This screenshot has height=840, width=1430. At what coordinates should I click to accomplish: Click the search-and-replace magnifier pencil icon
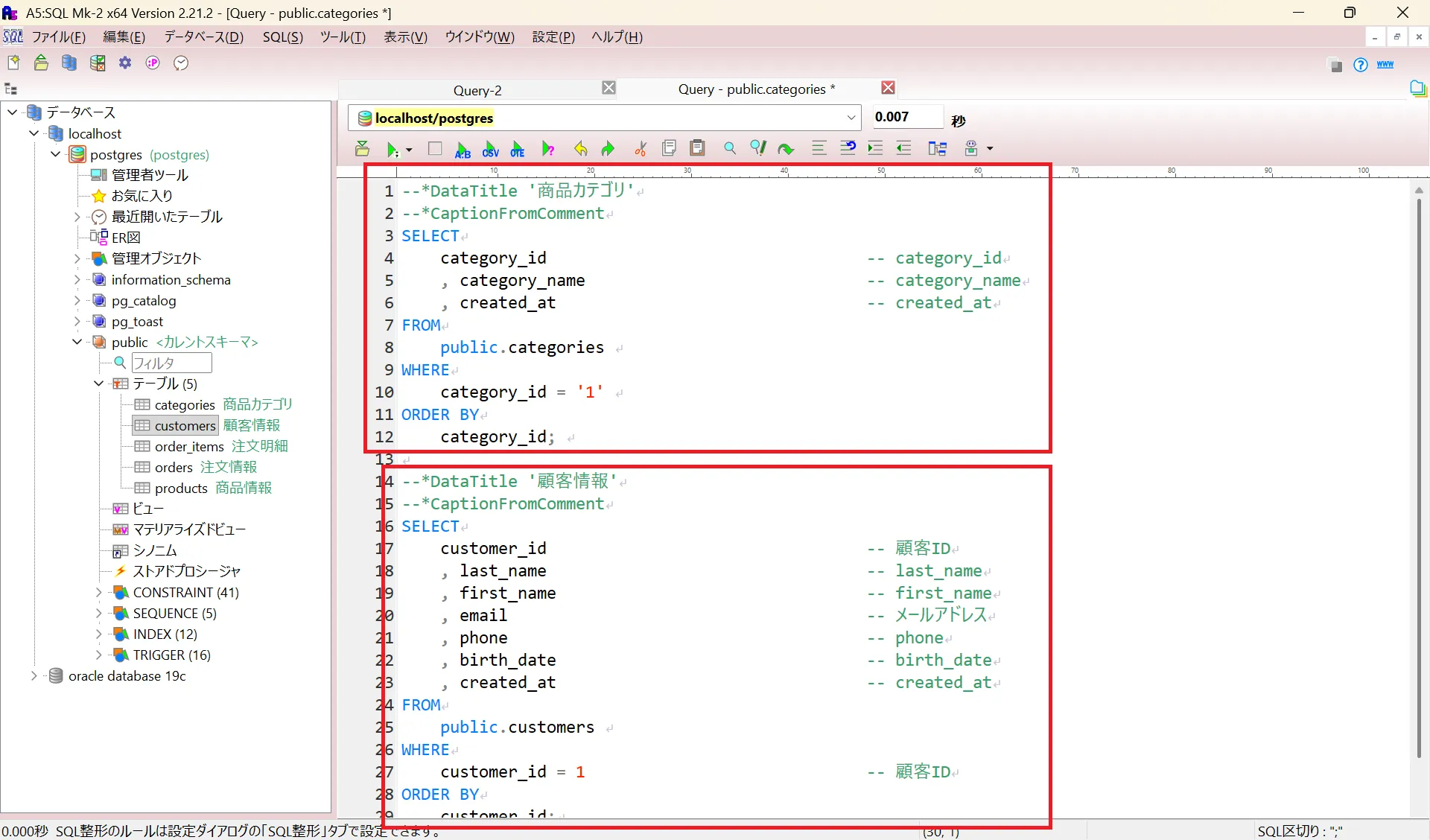(758, 148)
